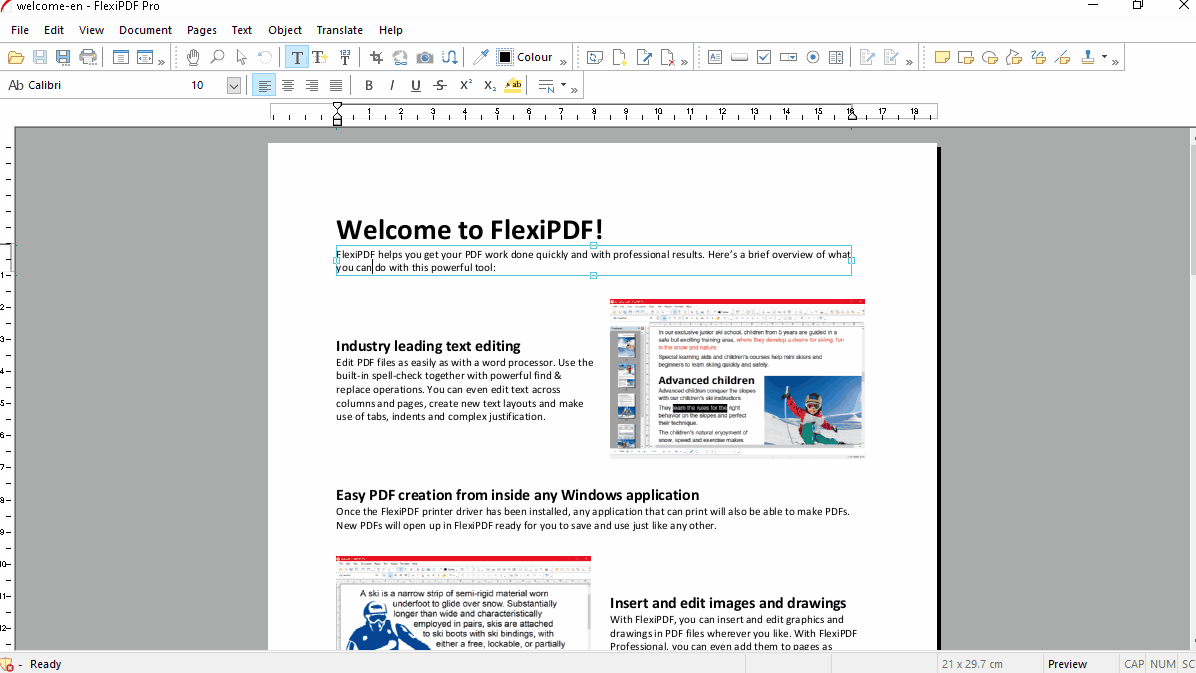Toggle left text alignment
This screenshot has width=1196, height=673.
[264, 85]
